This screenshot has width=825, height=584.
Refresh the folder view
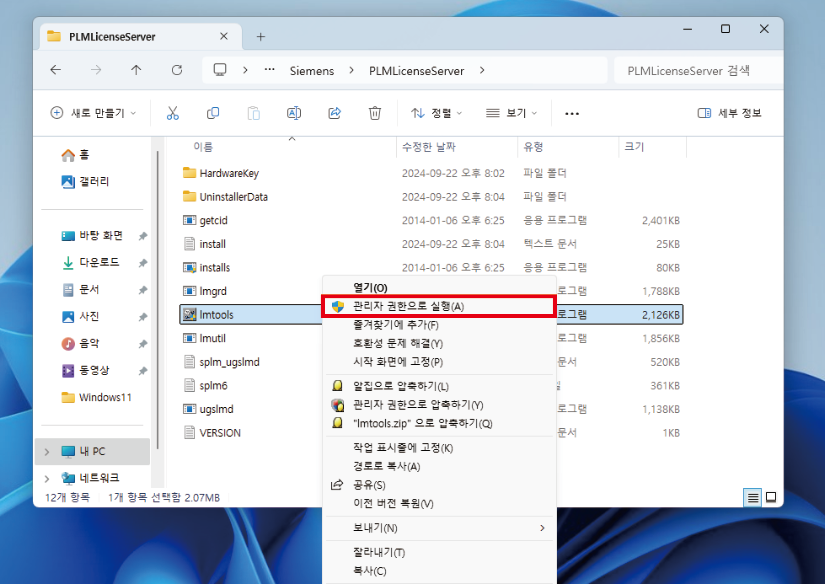pyautogui.click(x=177, y=70)
